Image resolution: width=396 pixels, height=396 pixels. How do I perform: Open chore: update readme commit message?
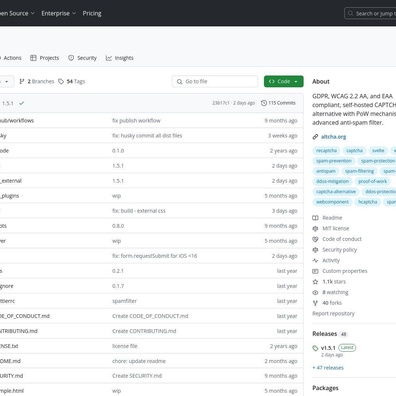tap(139, 361)
